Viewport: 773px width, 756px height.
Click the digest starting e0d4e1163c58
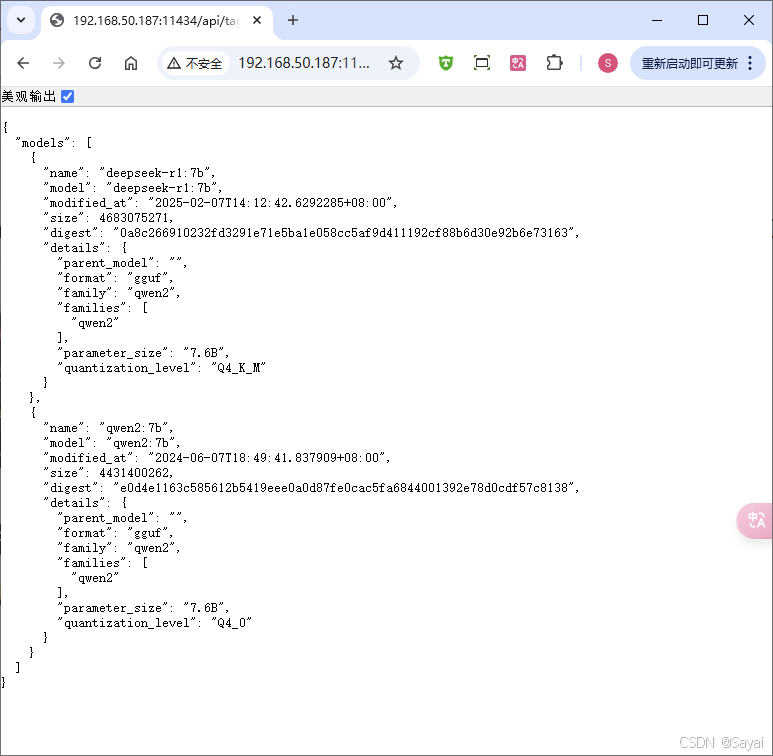[346, 488]
